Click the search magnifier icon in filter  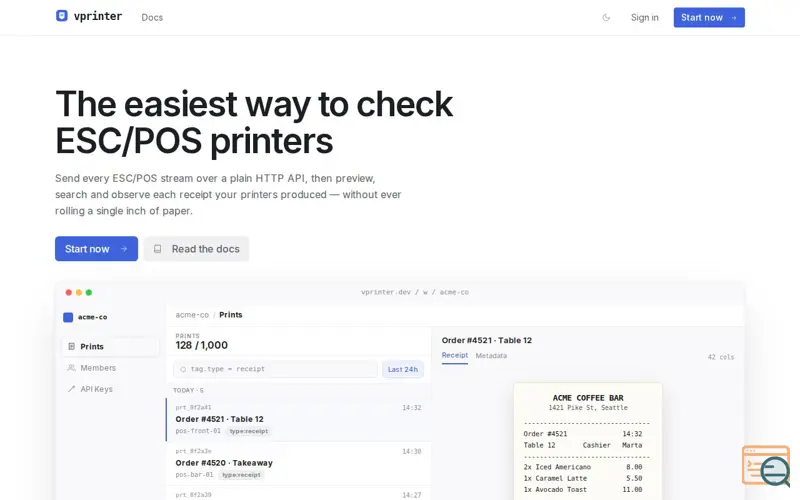(x=183, y=369)
